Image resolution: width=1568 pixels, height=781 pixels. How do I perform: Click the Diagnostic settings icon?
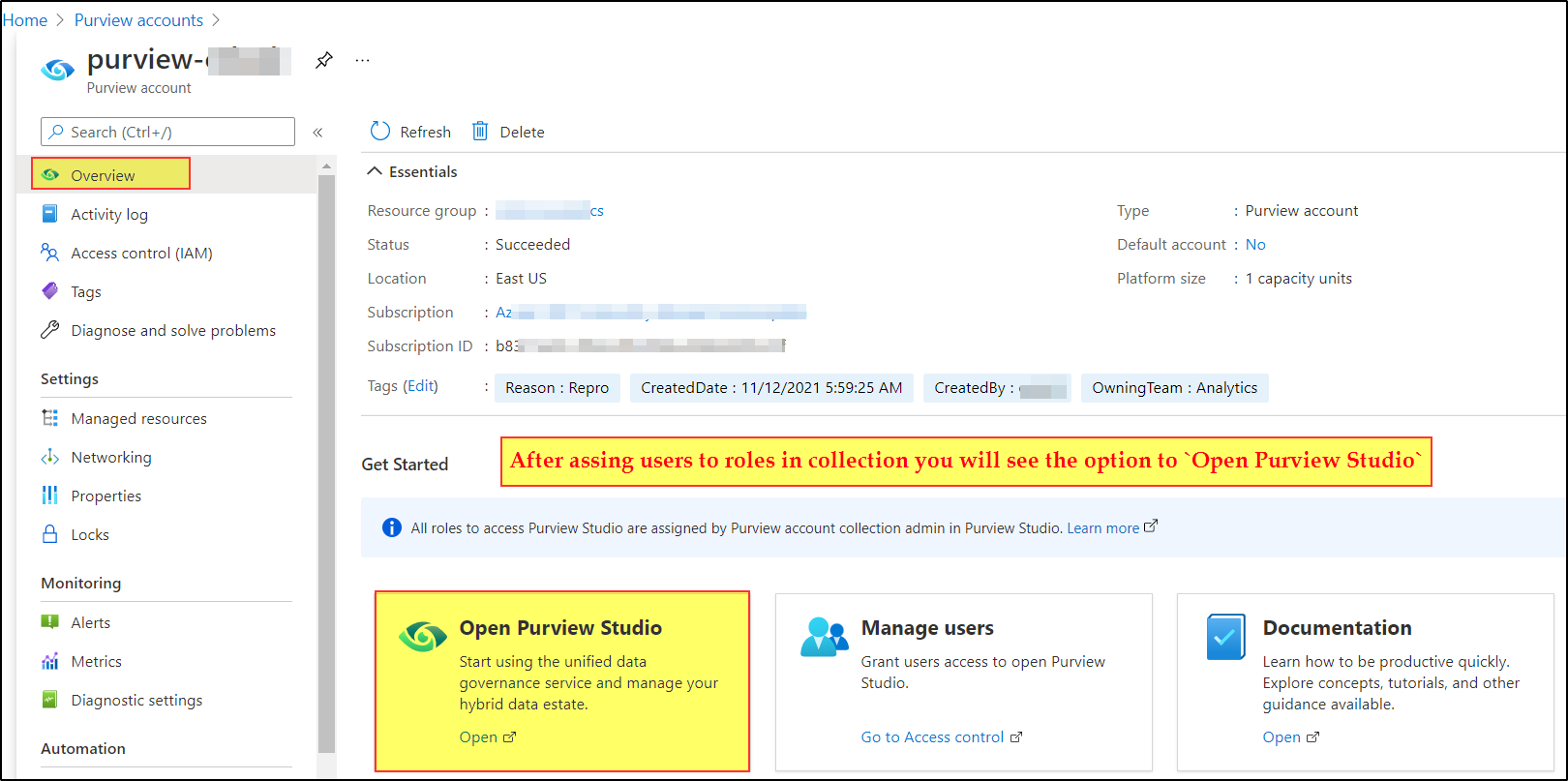50,700
